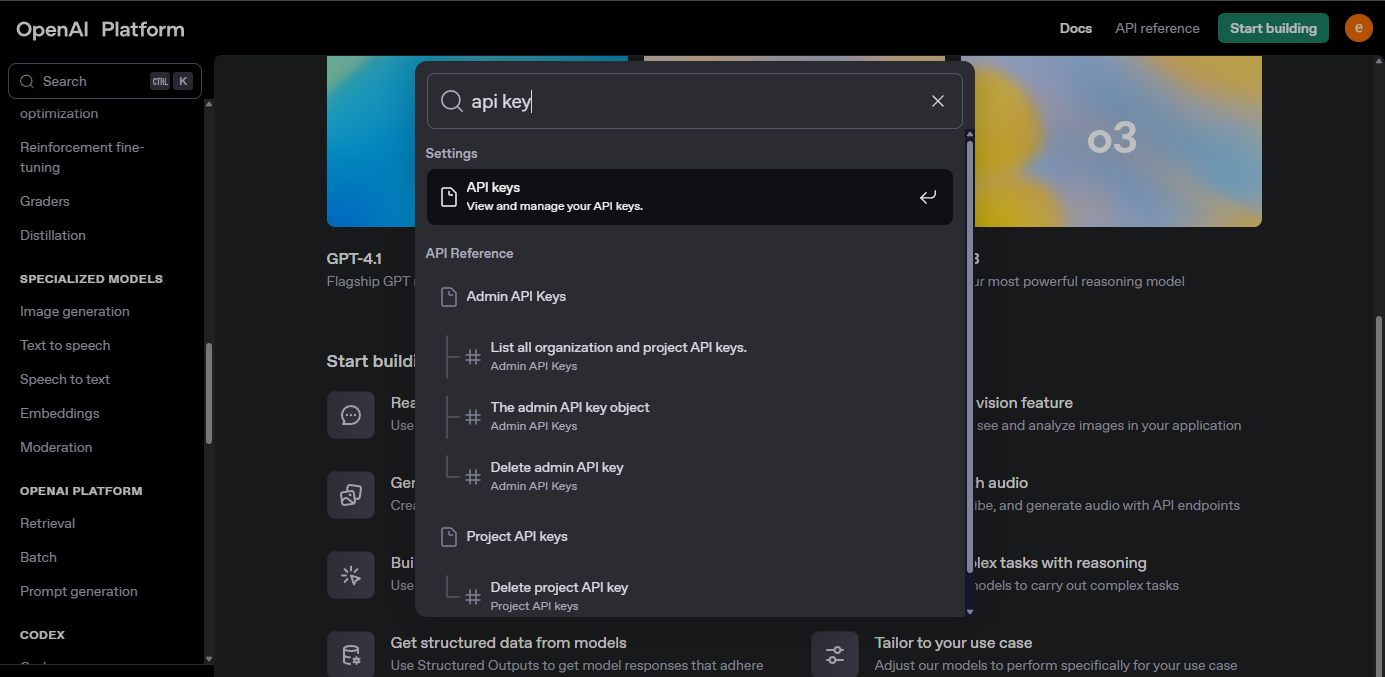
Task: Open Prompt generation in sidebar
Action: [79, 591]
